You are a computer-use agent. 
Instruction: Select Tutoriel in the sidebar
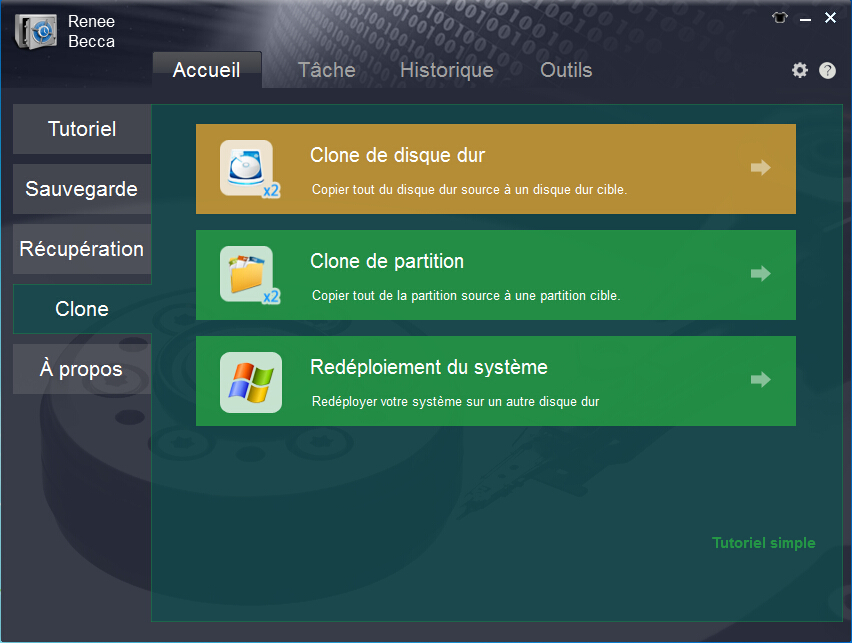pos(82,129)
